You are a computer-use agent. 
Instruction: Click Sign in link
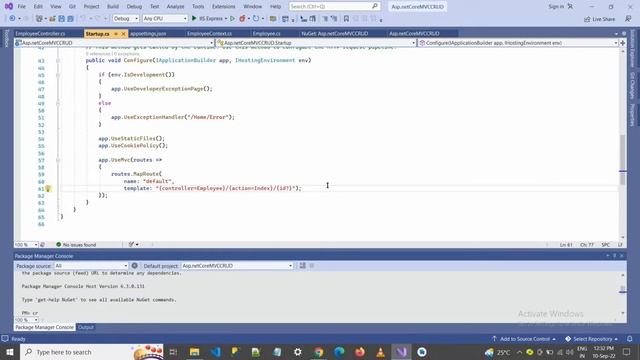556,7
